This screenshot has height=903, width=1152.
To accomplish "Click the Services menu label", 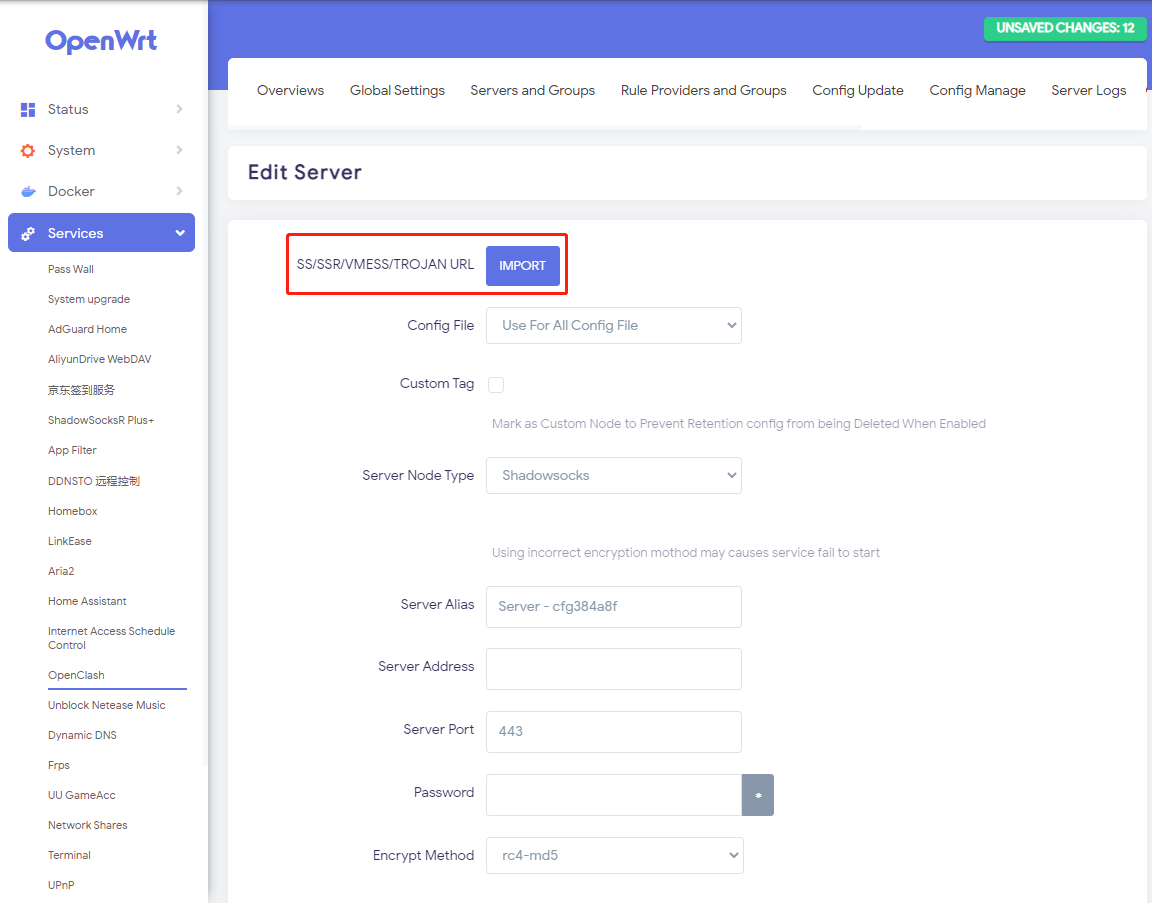I will pyautogui.click(x=76, y=234).
